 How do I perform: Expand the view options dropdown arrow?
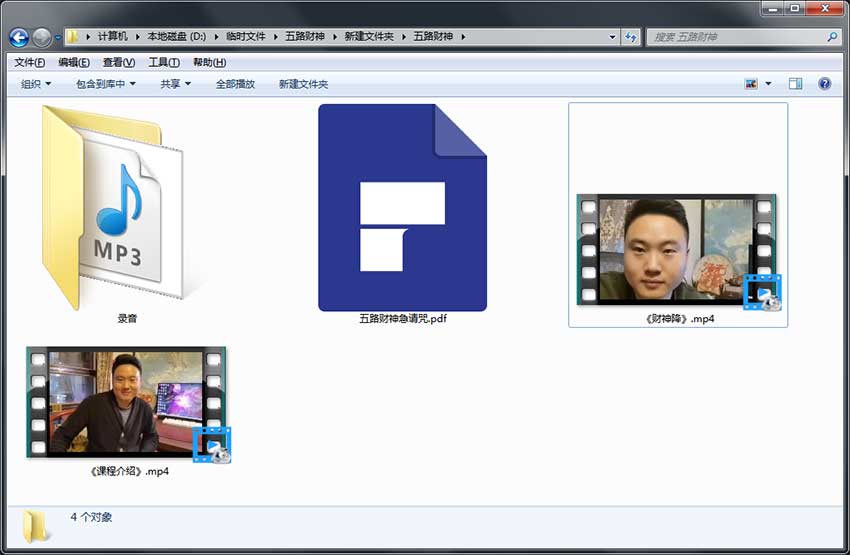[768, 84]
